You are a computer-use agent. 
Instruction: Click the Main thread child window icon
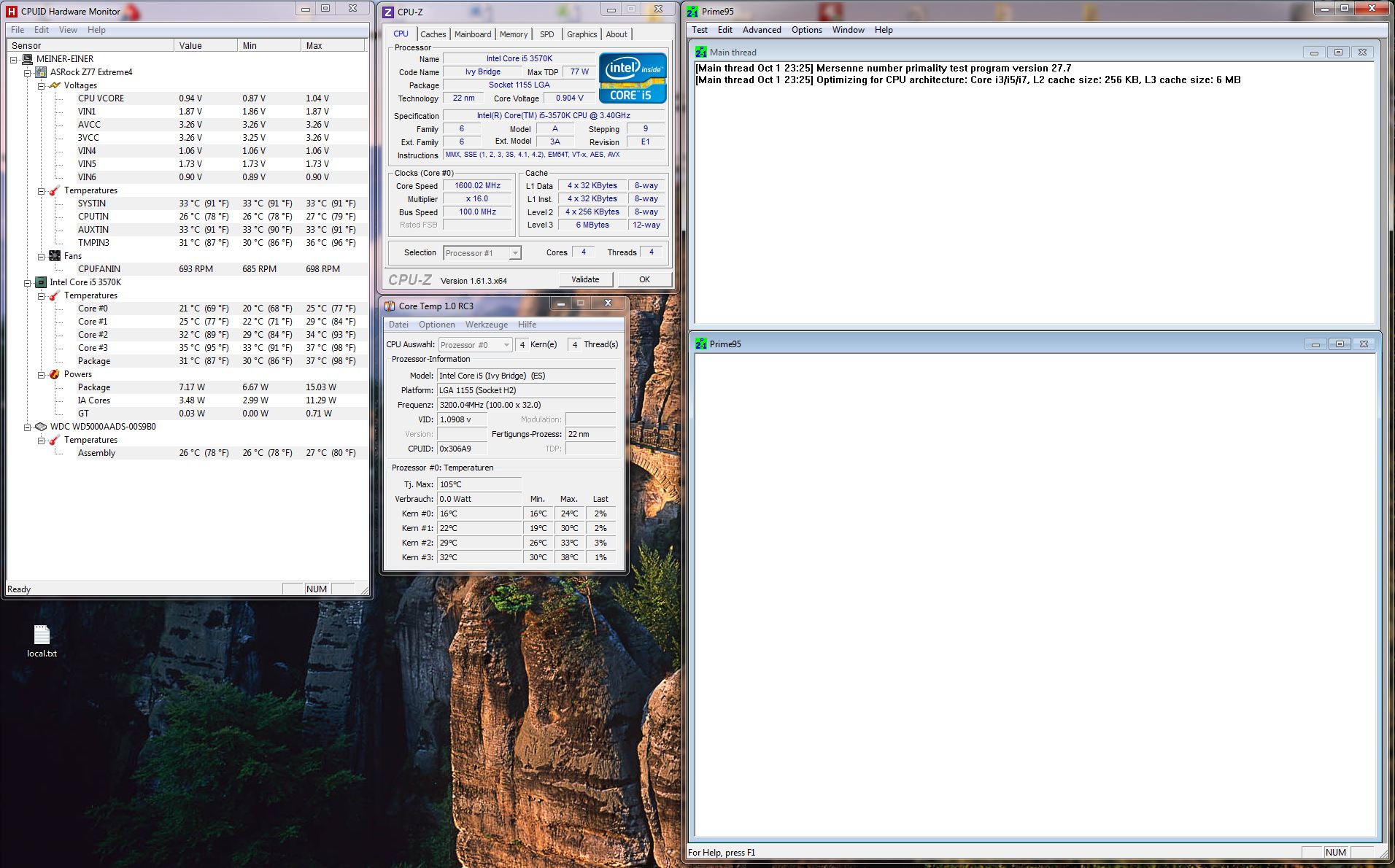701,52
